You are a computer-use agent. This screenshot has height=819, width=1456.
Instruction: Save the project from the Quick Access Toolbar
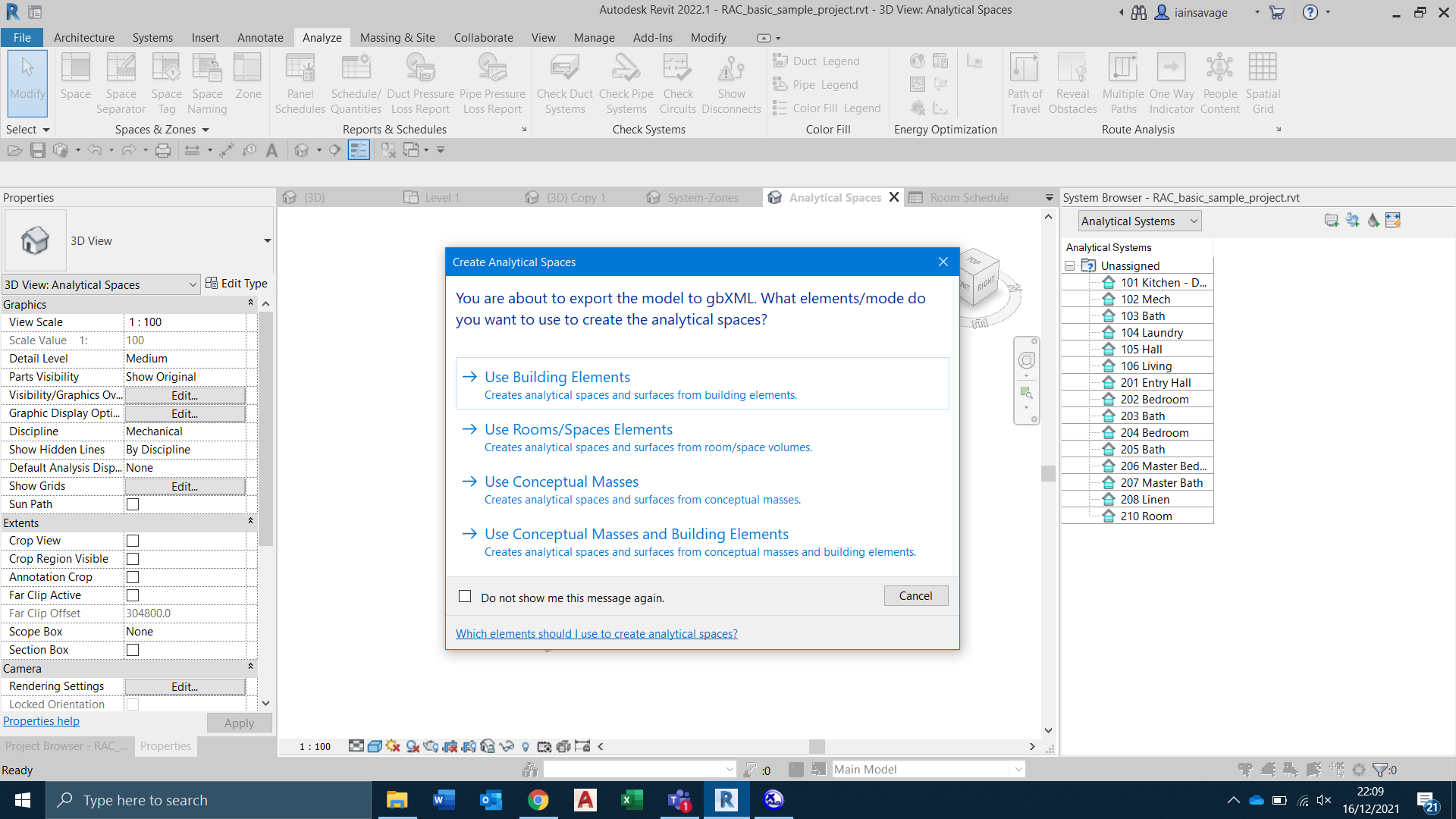click(38, 149)
